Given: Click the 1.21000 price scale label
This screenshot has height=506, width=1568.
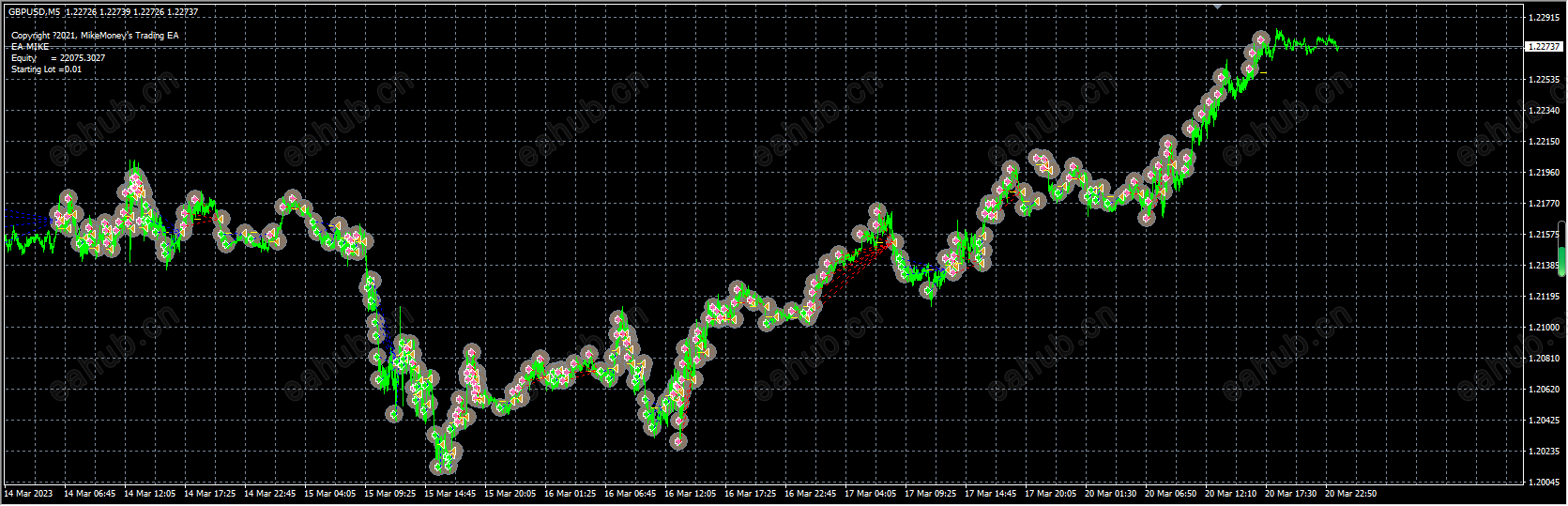Looking at the screenshot, I should click(x=1544, y=328).
